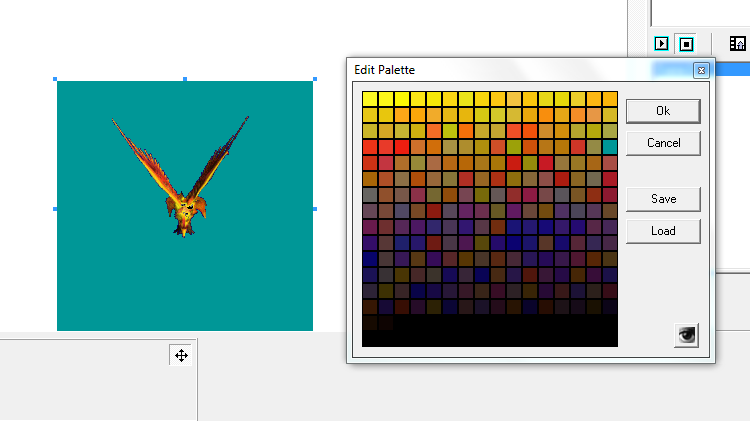This screenshot has width=750, height=421.
Task: Close the Edit Palette dialog window
Action: pos(701,70)
